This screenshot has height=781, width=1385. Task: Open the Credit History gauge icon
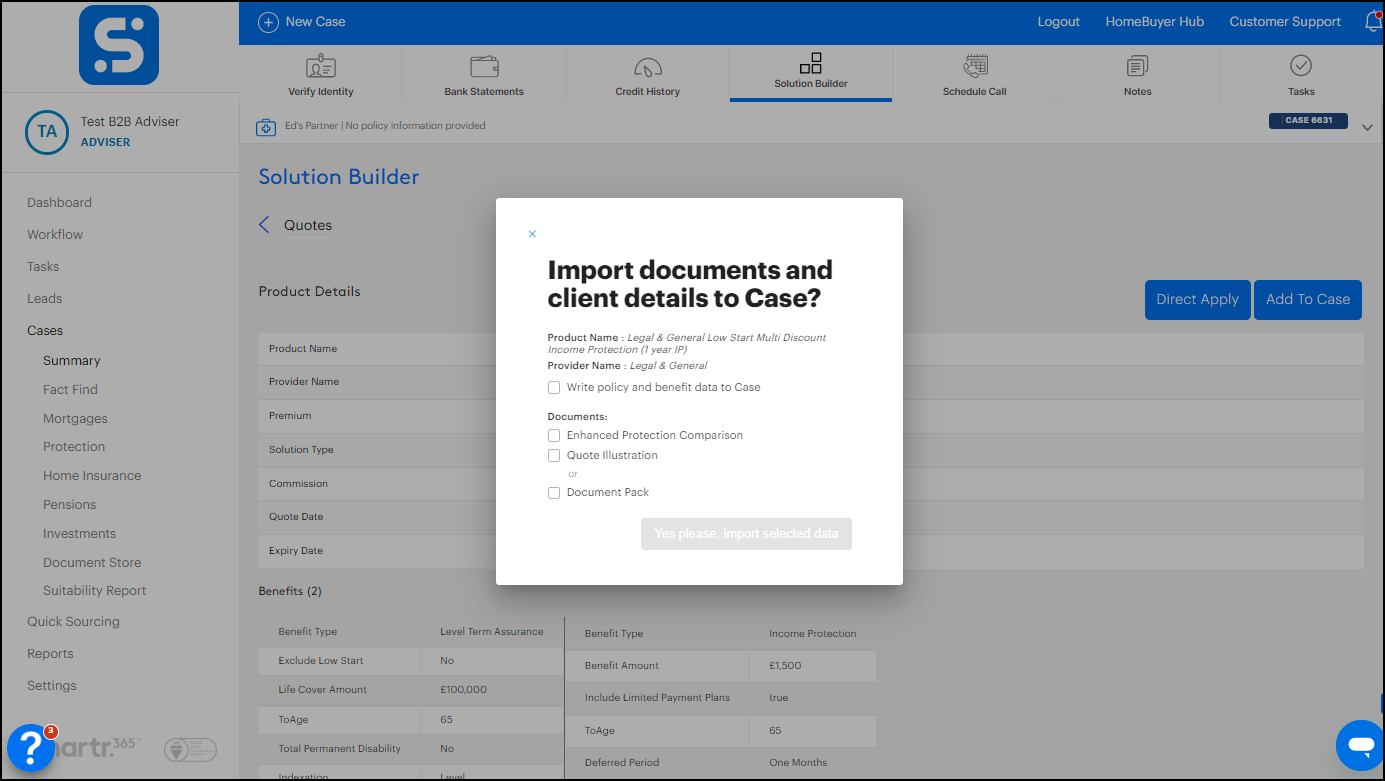[x=648, y=68]
